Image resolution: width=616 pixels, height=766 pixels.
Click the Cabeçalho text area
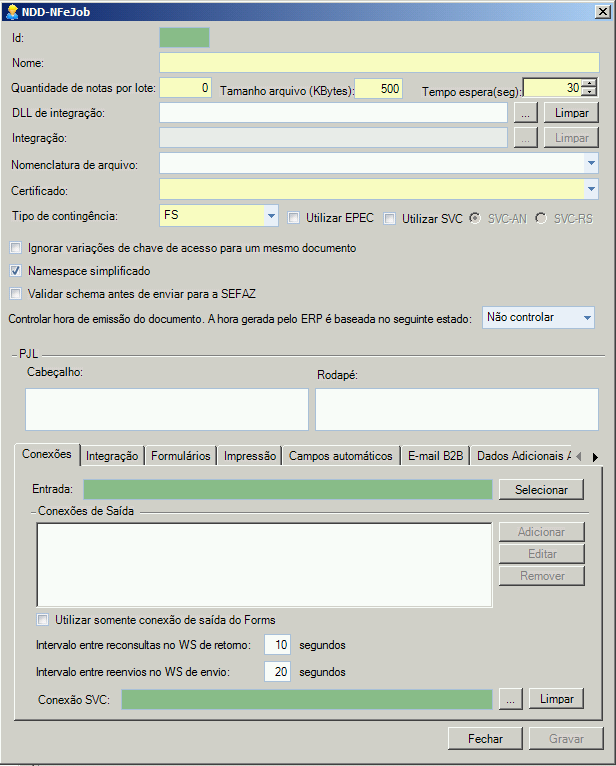point(167,409)
